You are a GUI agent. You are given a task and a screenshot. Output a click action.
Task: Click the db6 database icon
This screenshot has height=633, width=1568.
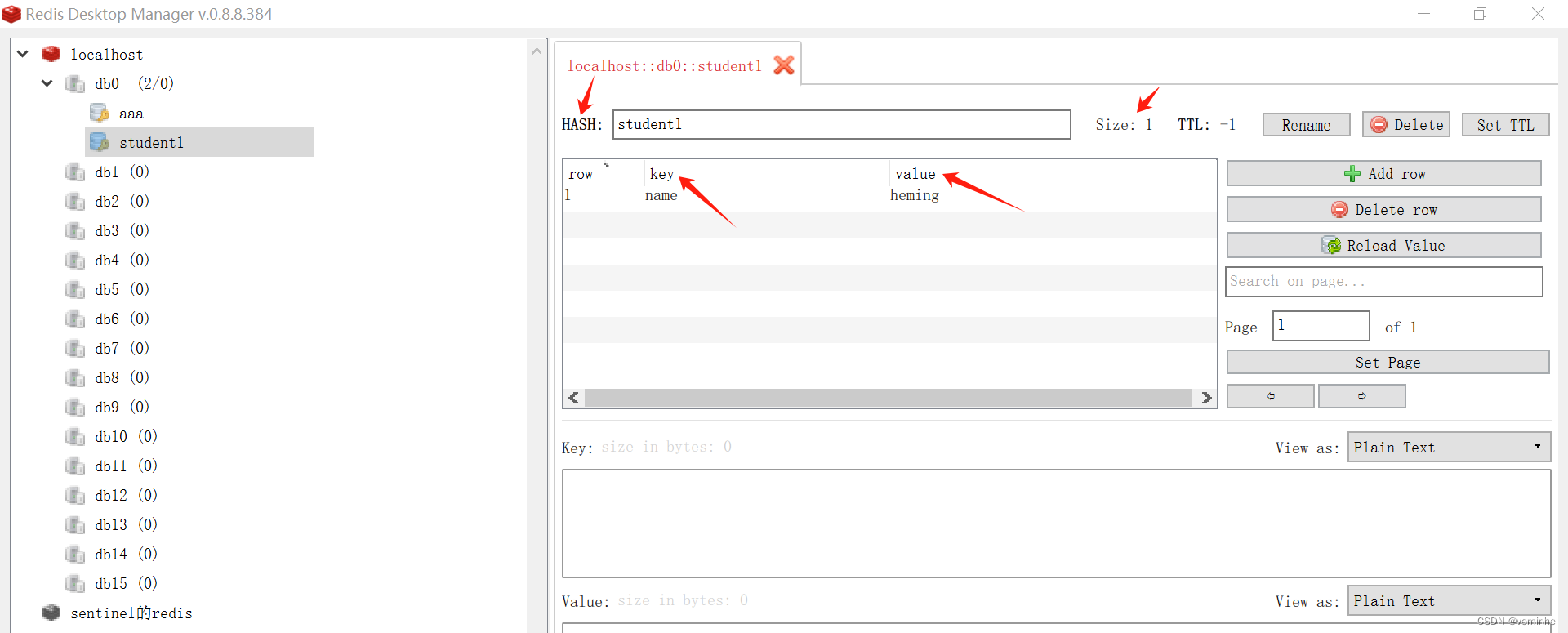pyautogui.click(x=75, y=319)
